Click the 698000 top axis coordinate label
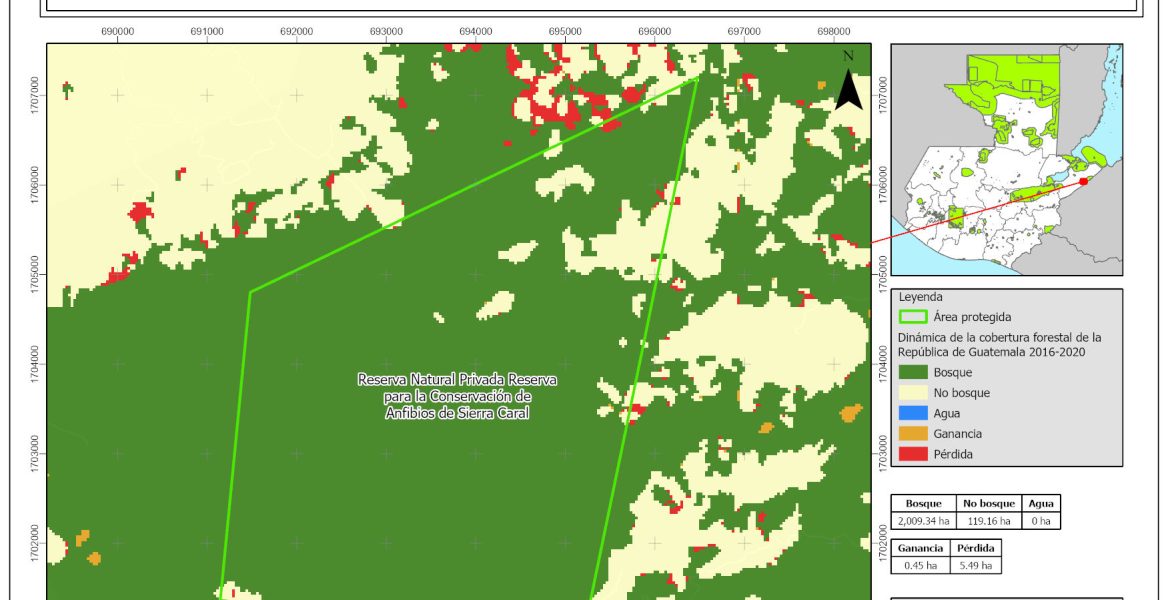The height and width of the screenshot is (600, 1170). coord(833,31)
